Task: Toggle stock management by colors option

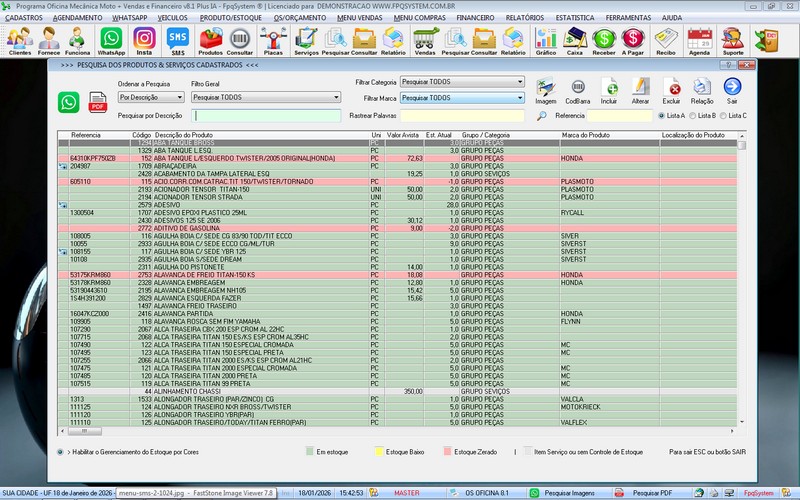Action: tap(61, 452)
